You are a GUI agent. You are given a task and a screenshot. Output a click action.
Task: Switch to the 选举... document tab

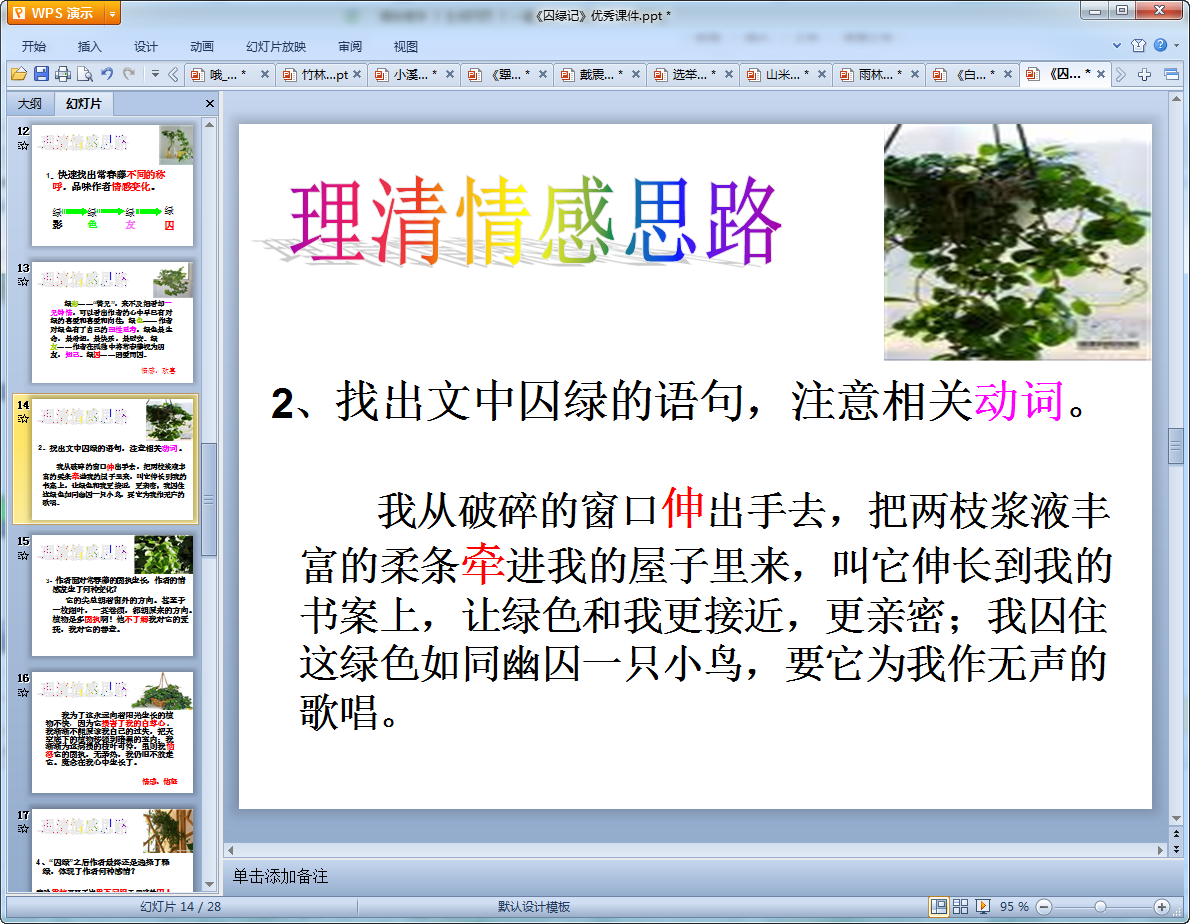pos(694,74)
